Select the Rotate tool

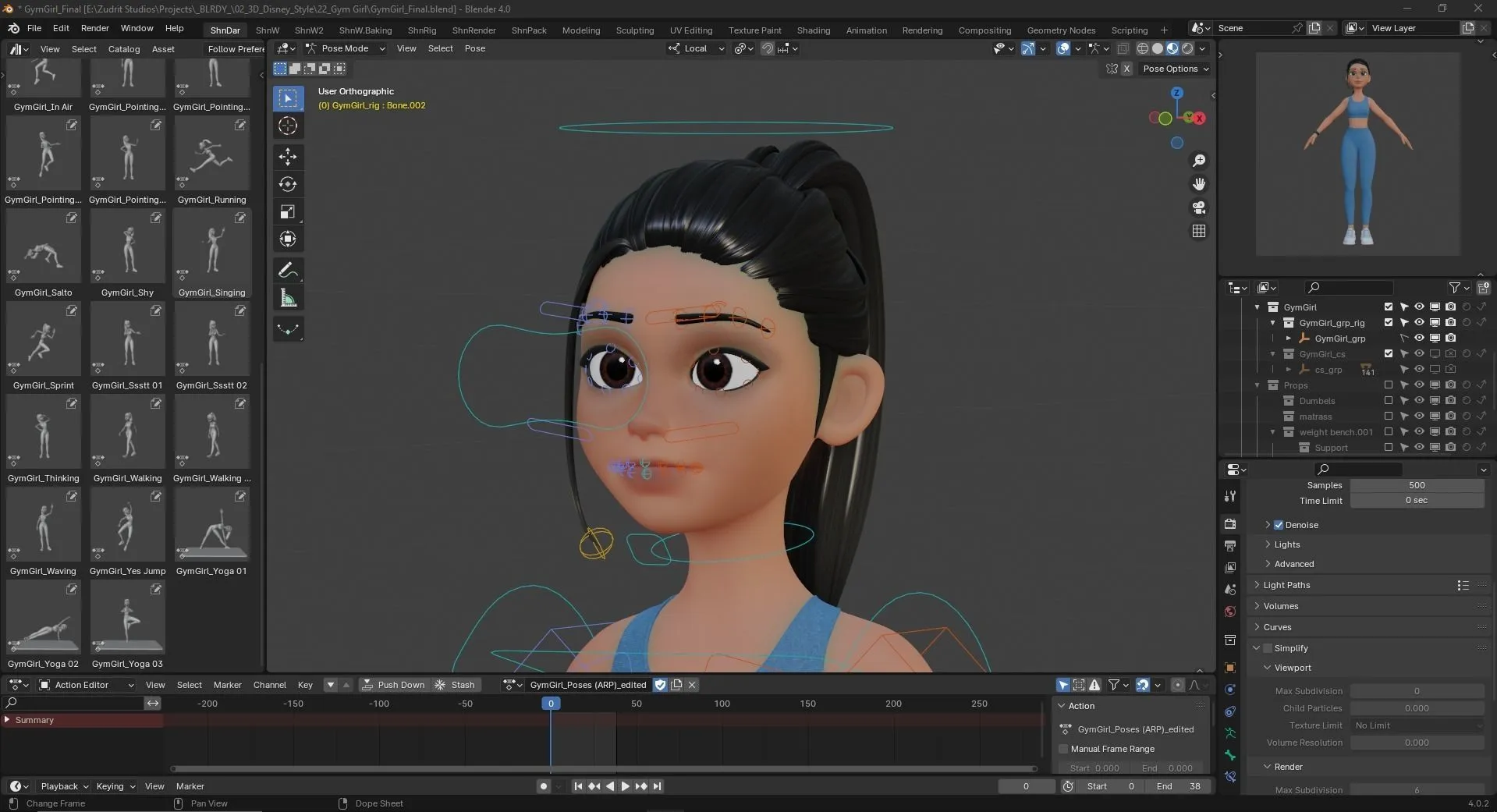[x=288, y=184]
